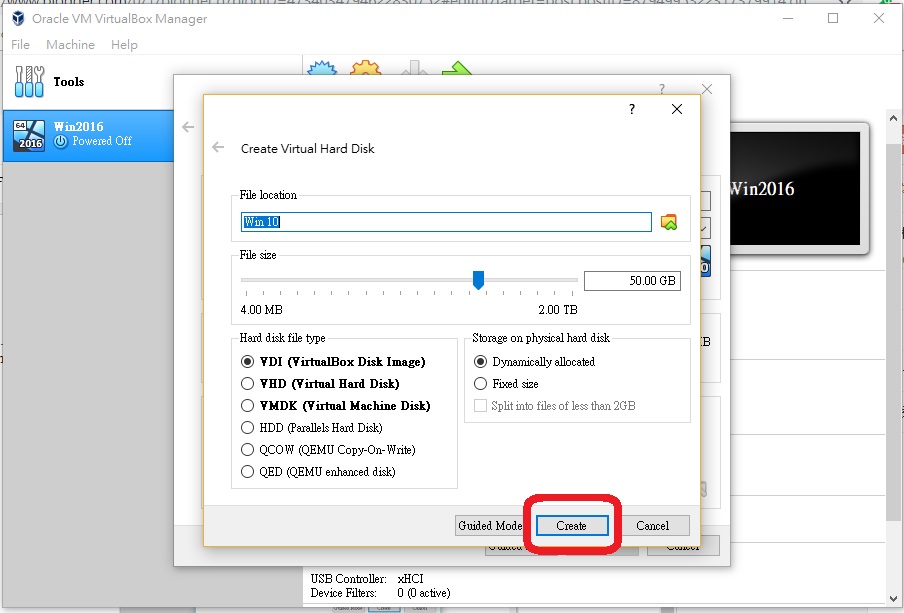The width and height of the screenshot is (904, 613).
Task: Select HDD (Parallels Hard Disk) type
Action: coord(311,427)
